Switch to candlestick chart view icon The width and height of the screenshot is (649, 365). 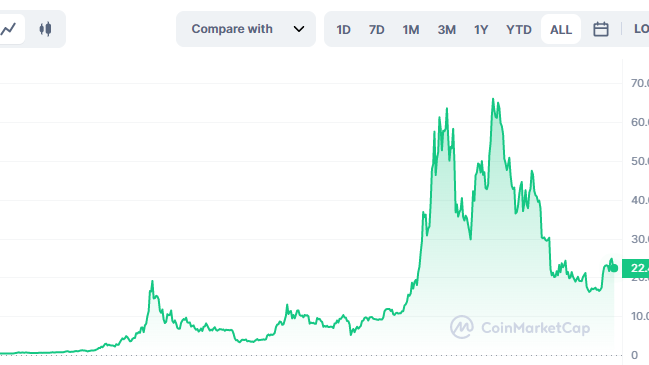pos(46,29)
